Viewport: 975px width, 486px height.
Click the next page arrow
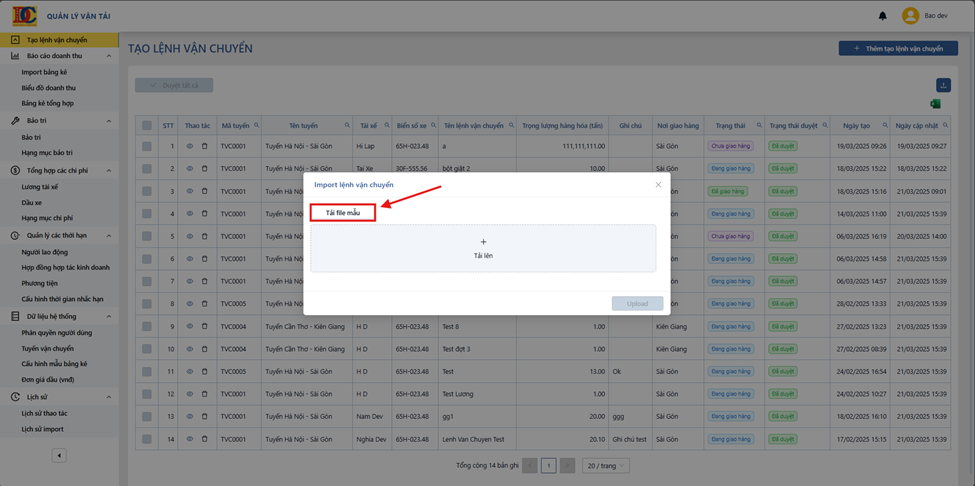click(x=567, y=465)
